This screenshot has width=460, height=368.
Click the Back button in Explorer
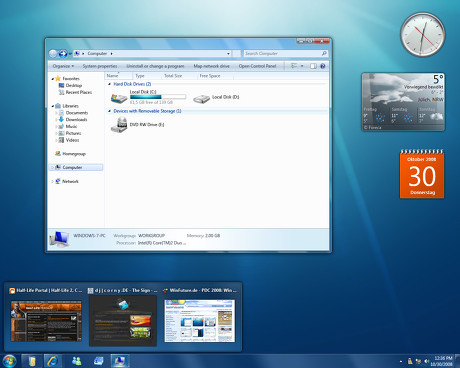(x=53, y=54)
